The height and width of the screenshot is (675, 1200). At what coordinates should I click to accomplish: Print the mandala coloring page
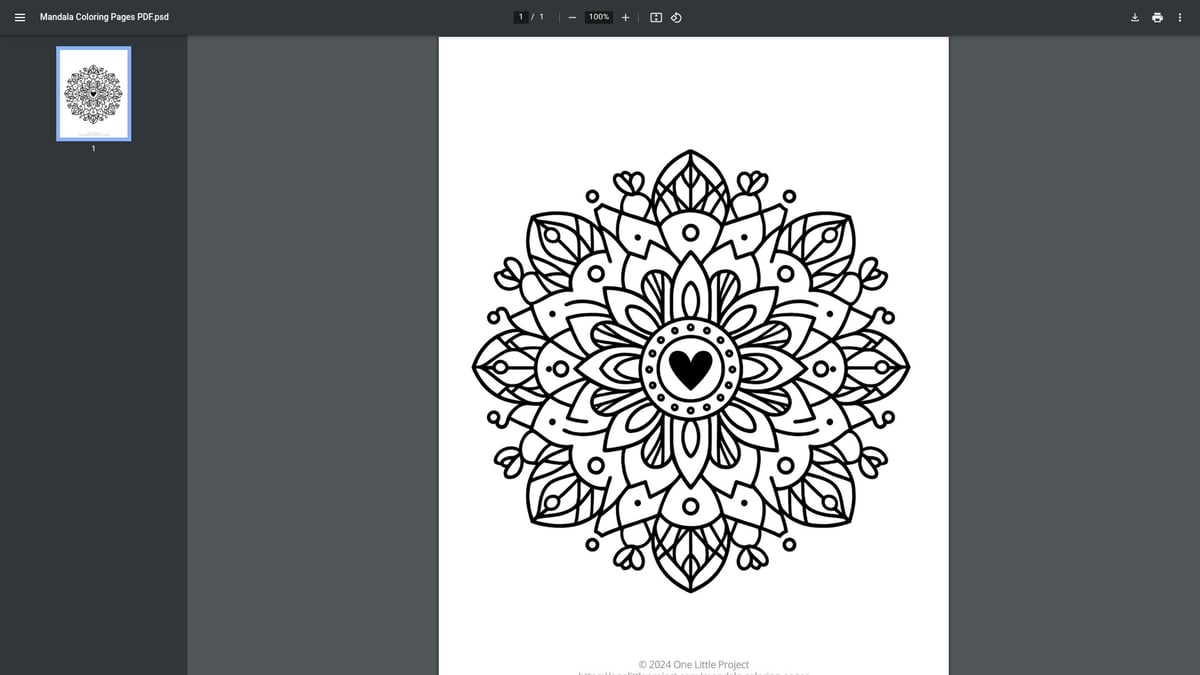coord(1157,17)
